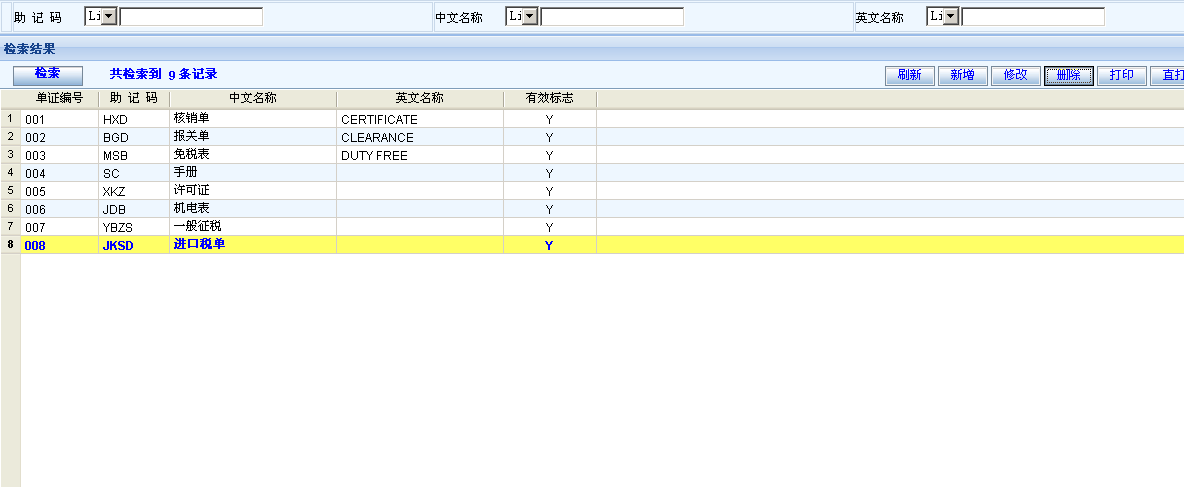
Task: Open the 助记码 condition dropdown
Action: (109, 17)
